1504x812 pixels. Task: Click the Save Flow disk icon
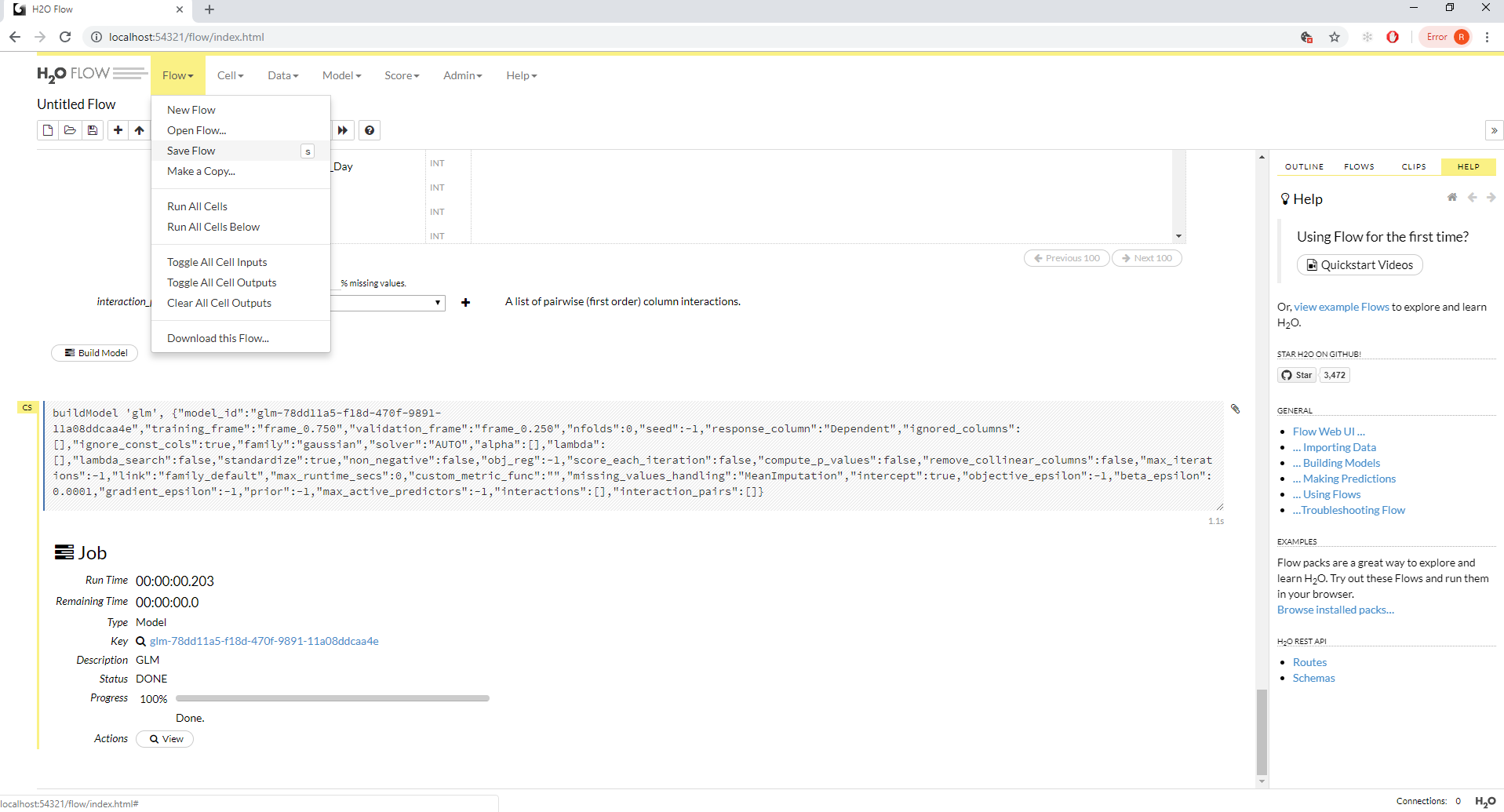tap(93, 130)
